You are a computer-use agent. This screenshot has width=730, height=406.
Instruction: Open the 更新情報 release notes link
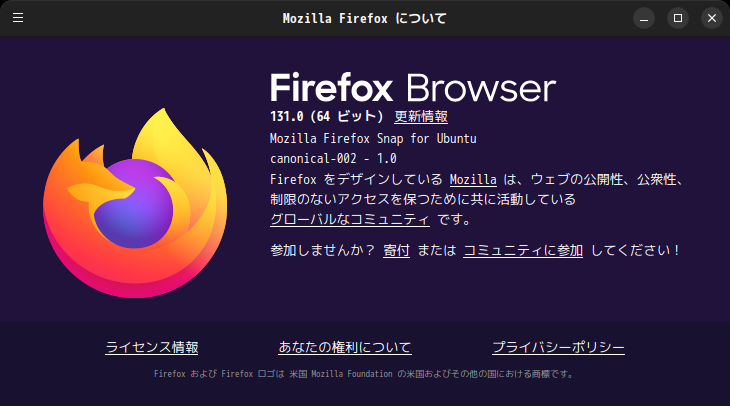coord(421,116)
